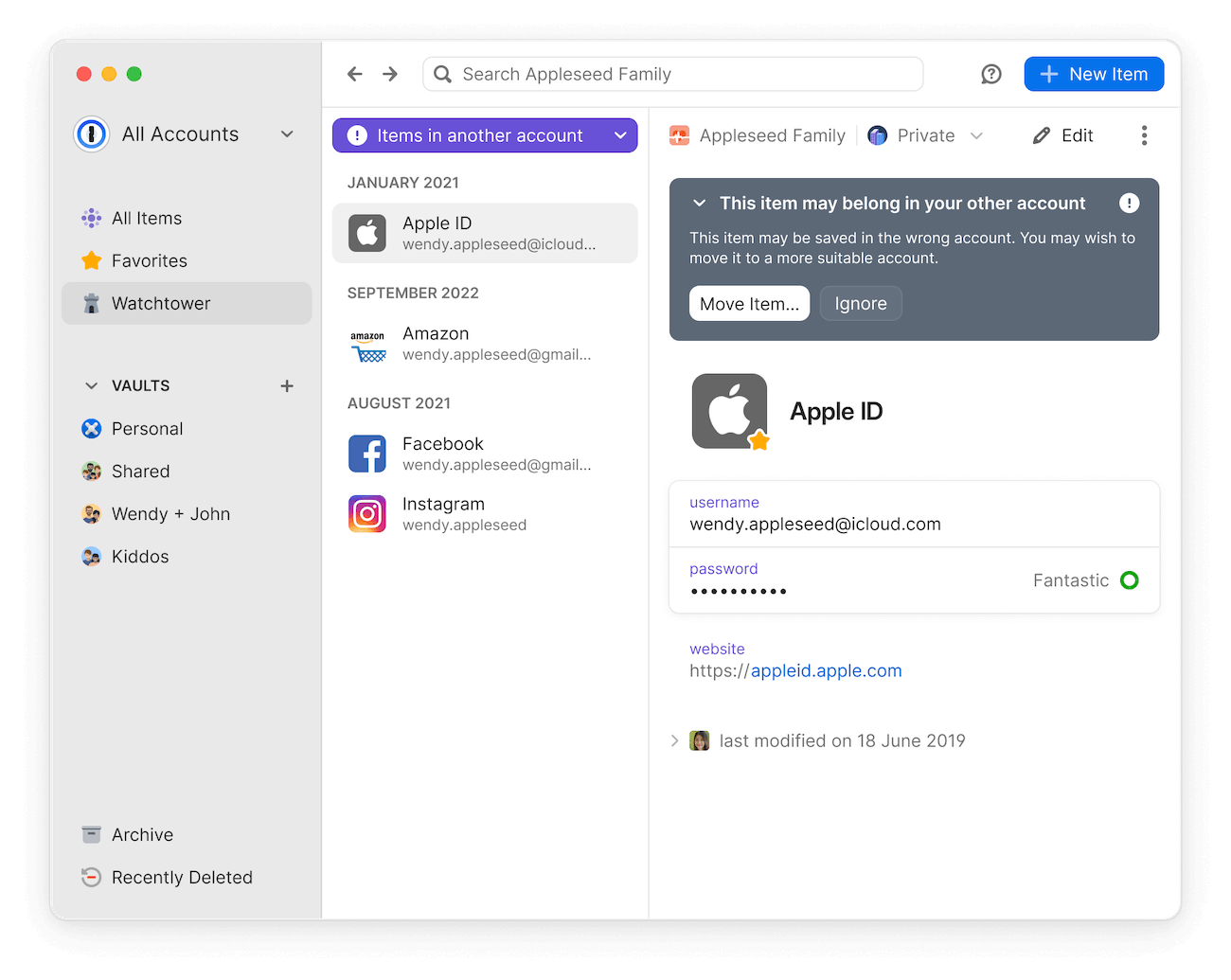Select the Personal vault globe icon
Screen dimensions: 1231x980
pyautogui.click(x=91, y=428)
